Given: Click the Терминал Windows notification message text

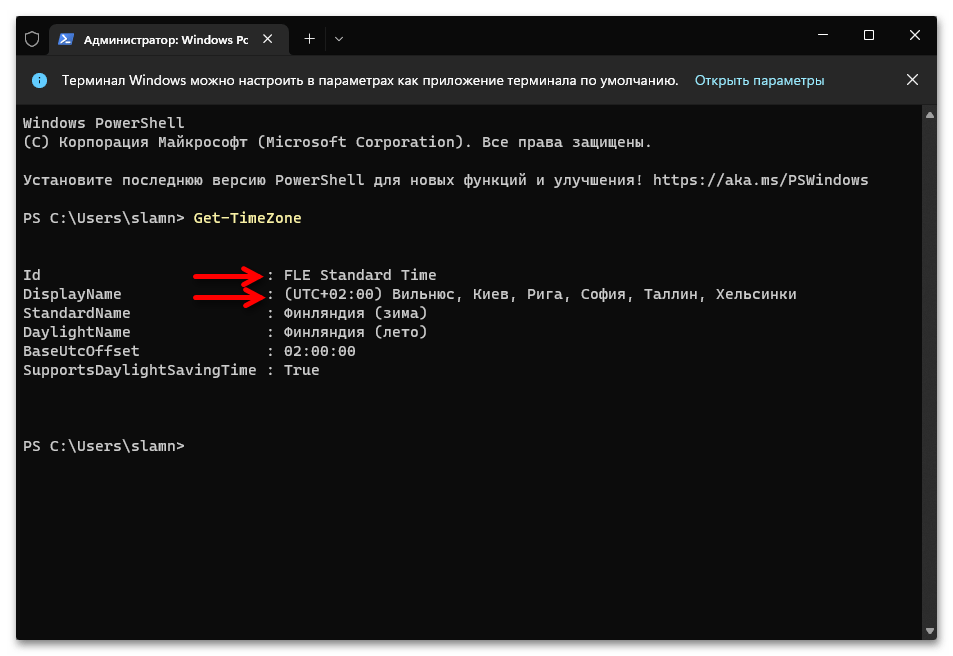Looking at the screenshot, I should pos(370,80).
